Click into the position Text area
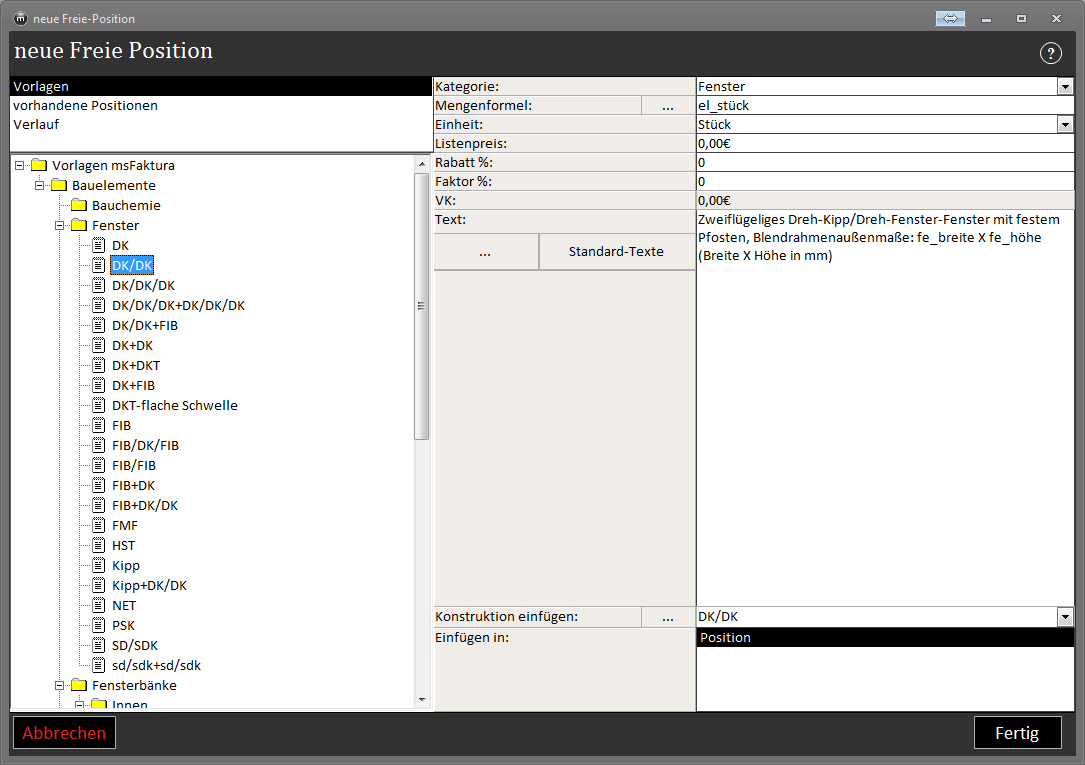The width and height of the screenshot is (1085, 765). [x=885, y=408]
